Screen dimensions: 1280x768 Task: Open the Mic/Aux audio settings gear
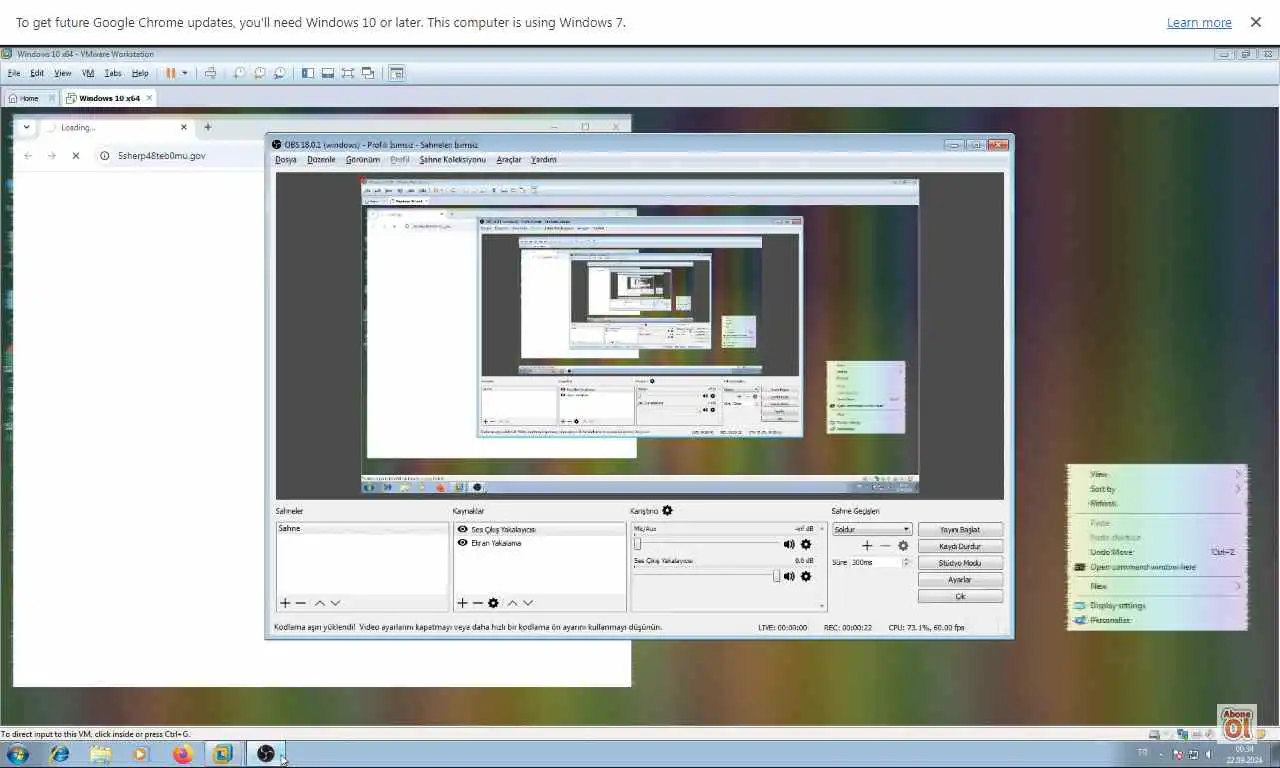[806, 544]
